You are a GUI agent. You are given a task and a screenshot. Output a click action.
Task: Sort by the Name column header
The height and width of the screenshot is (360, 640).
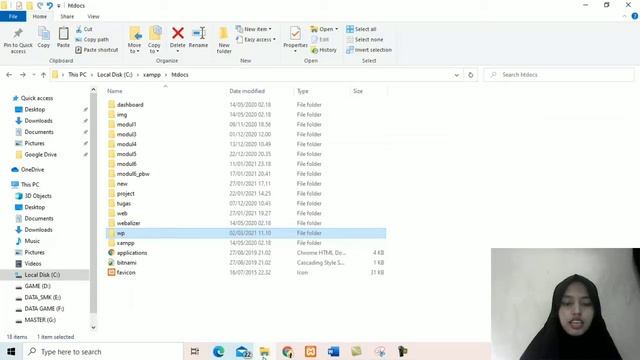(x=115, y=91)
